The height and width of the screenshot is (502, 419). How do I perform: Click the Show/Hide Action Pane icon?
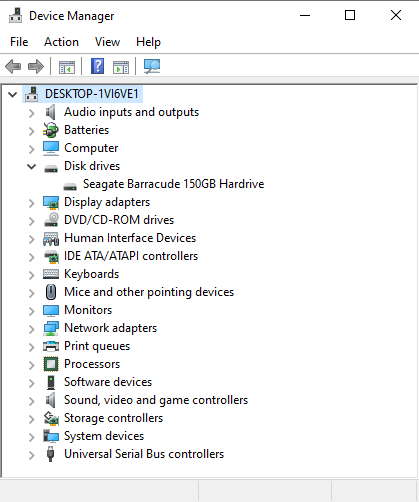coord(121,67)
